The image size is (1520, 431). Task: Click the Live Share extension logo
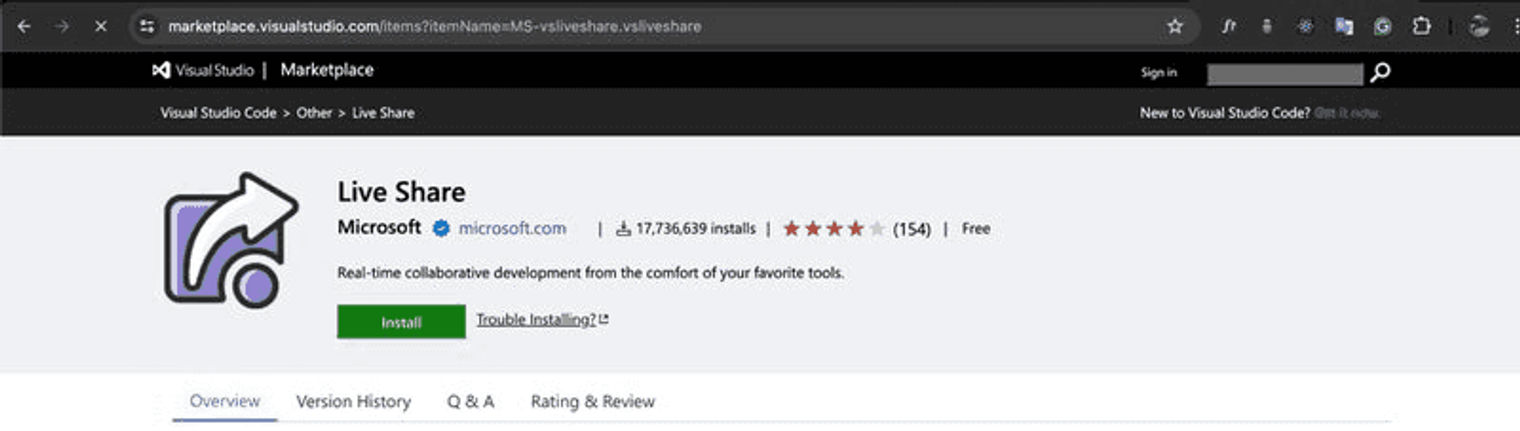pyautogui.click(x=232, y=240)
